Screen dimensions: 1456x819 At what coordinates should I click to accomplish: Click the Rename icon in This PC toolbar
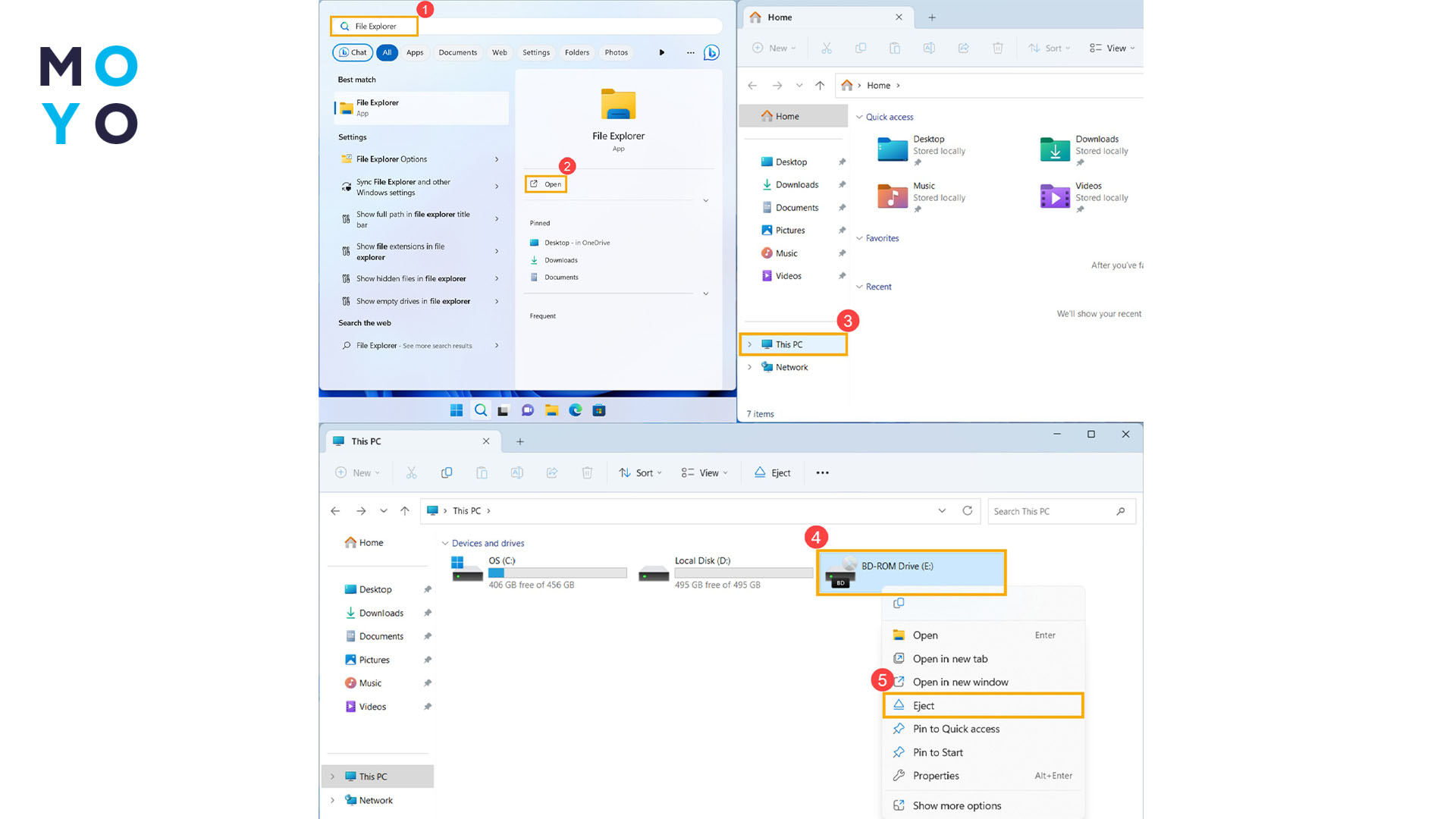(516, 472)
